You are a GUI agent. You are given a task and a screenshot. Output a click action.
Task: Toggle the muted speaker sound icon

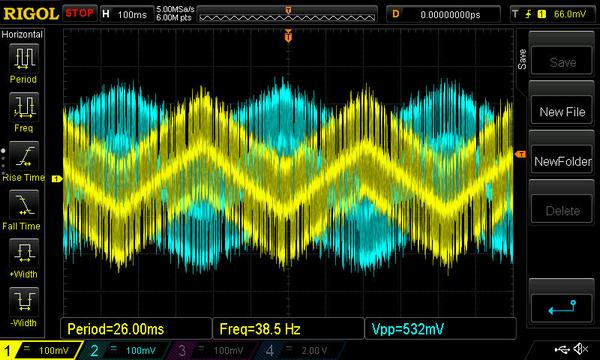(x=581, y=349)
